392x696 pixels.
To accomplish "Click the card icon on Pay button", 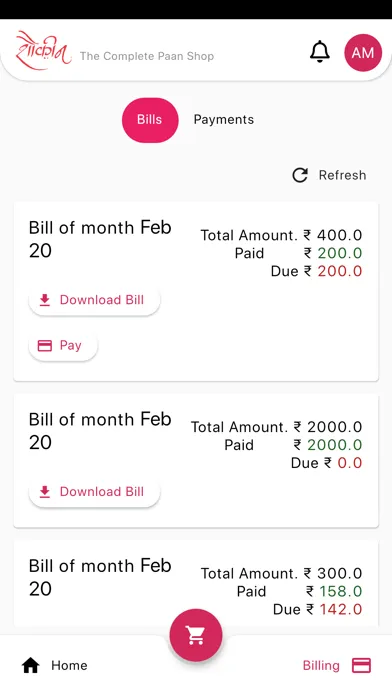I will pos(44,346).
